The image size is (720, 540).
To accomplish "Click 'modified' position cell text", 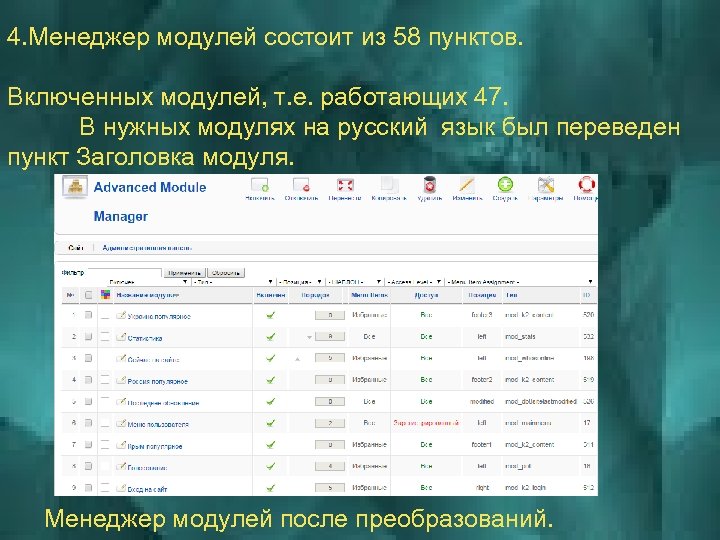I will click(482, 401).
